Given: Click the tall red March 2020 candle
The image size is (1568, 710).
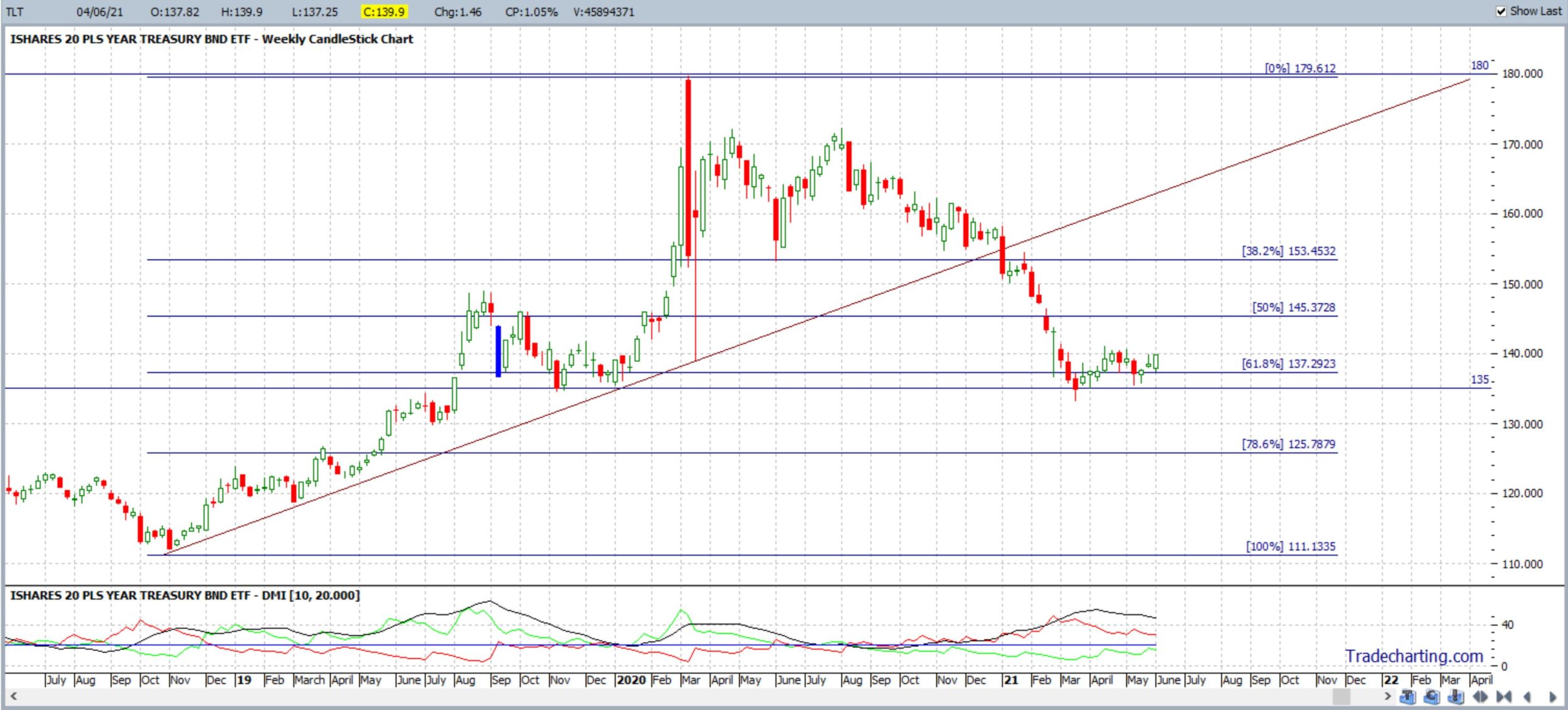Looking at the screenshot, I should point(688,167).
